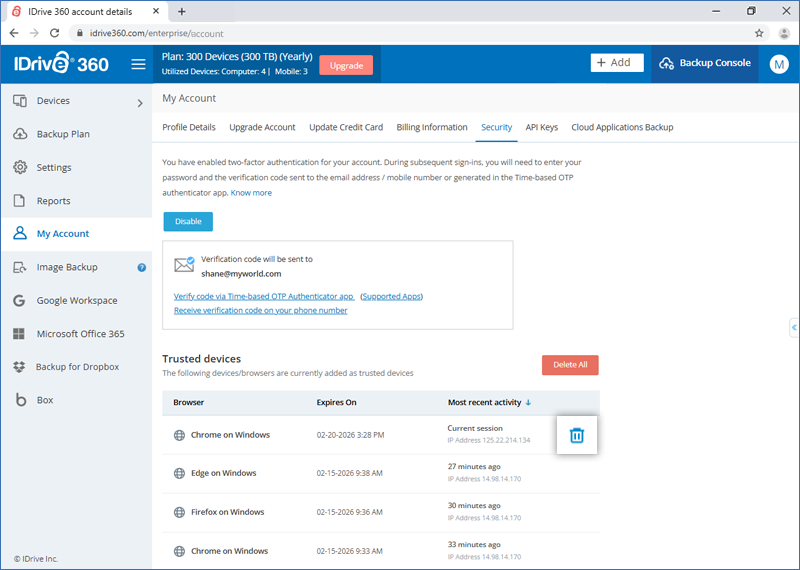800x570 pixels.
Task: Expand the right side panel arrow
Action: tap(793, 327)
